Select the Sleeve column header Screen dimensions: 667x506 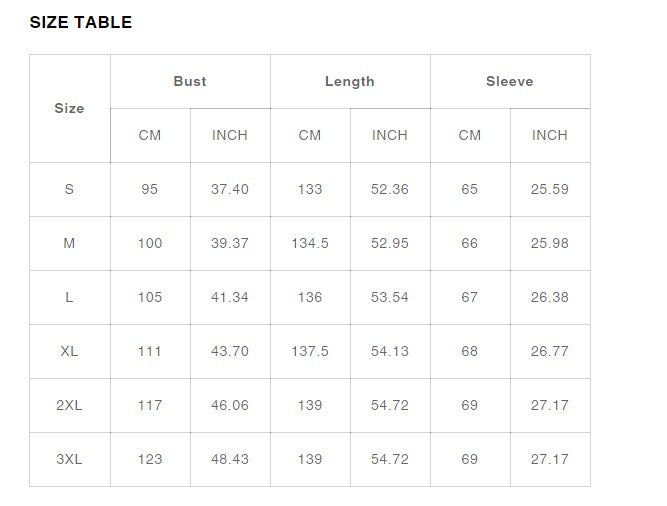point(510,81)
